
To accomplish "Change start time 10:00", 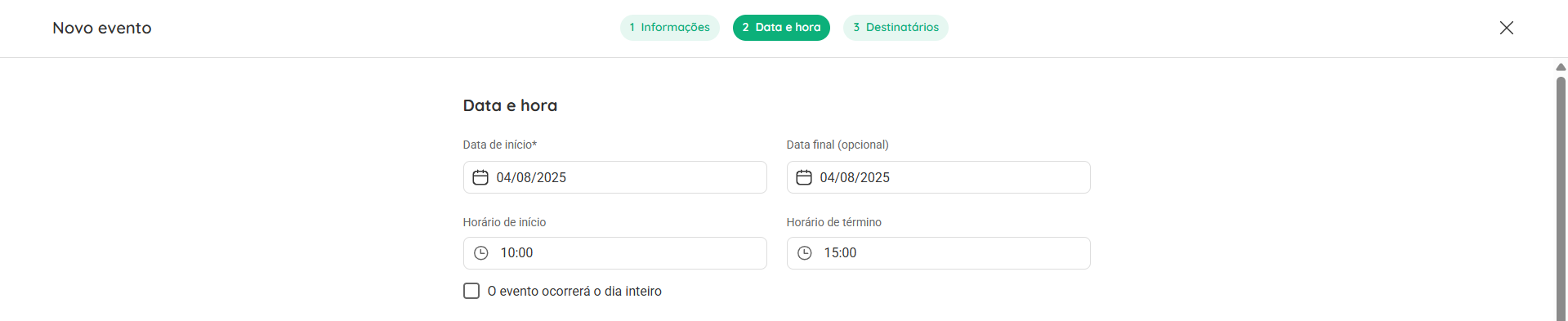I will [614, 253].
